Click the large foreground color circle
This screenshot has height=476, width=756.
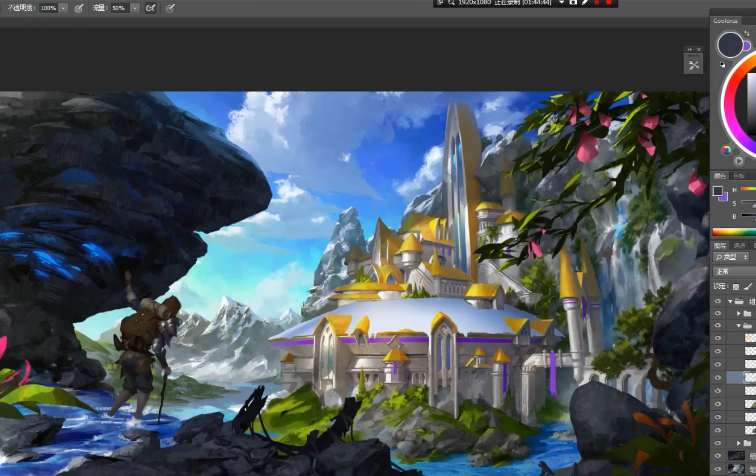(x=730, y=45)
